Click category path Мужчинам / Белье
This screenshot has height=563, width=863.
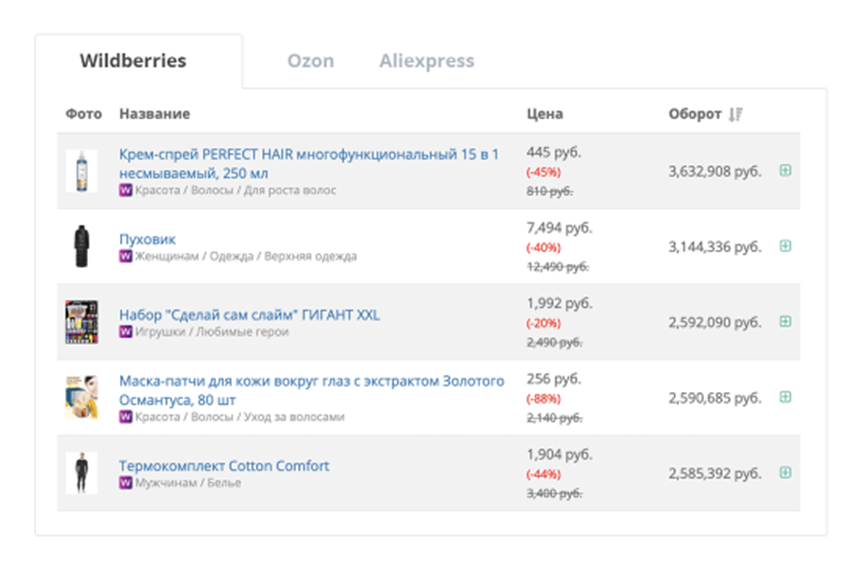[x=188, y=483]
